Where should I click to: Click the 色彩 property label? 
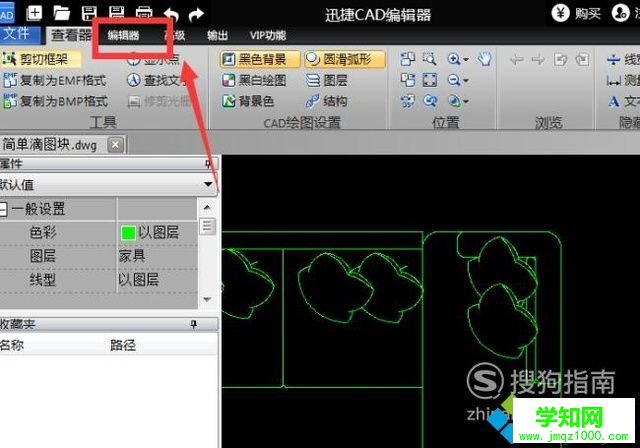click(43, 233)
